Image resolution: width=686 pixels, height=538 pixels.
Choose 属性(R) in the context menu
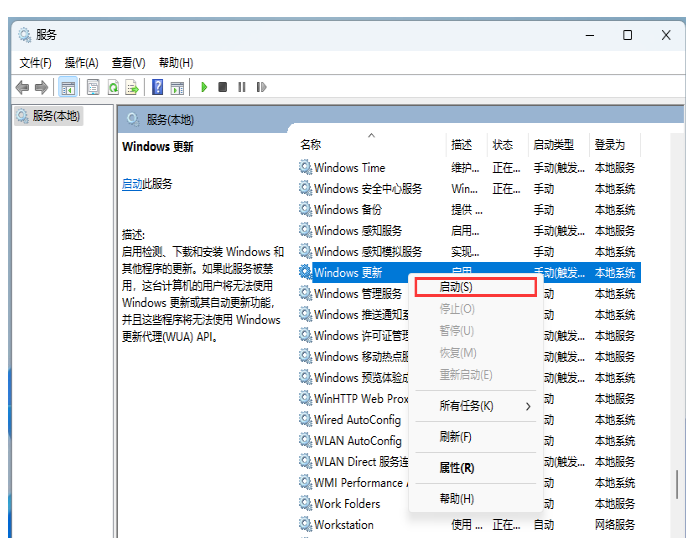click(x=476, y=468)
